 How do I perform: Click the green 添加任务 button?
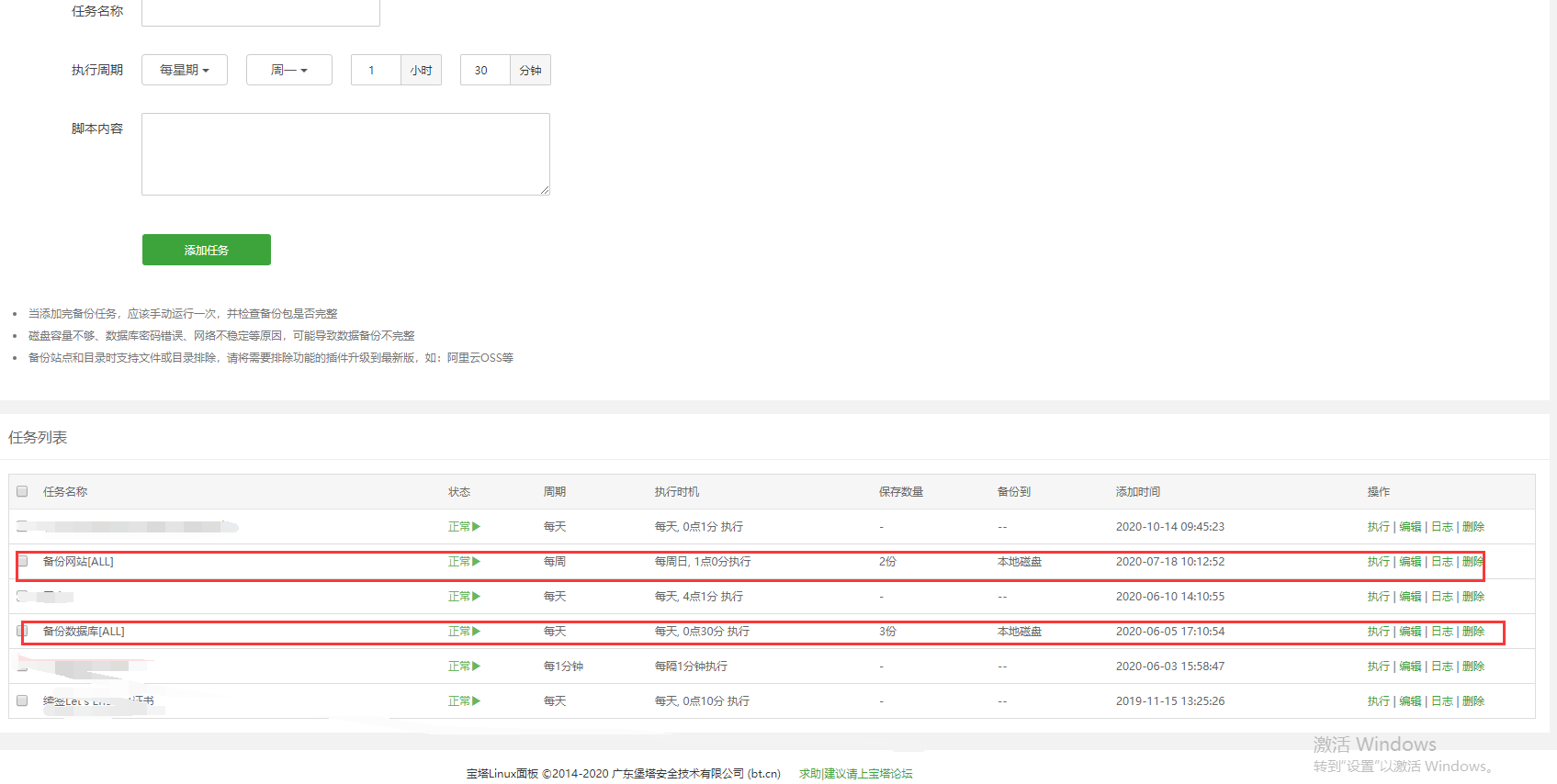207,250
